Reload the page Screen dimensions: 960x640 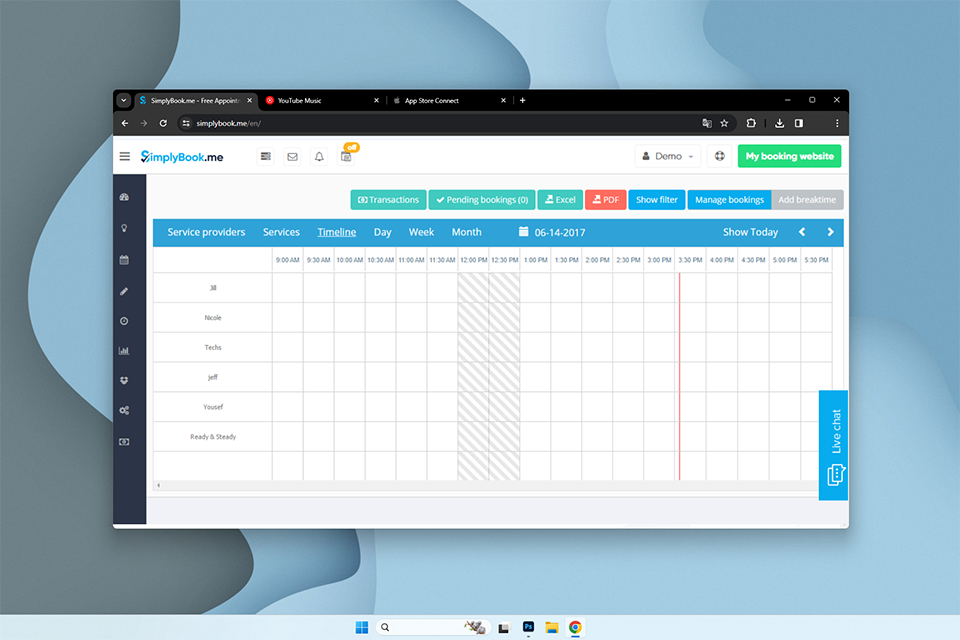click(163, 123)
